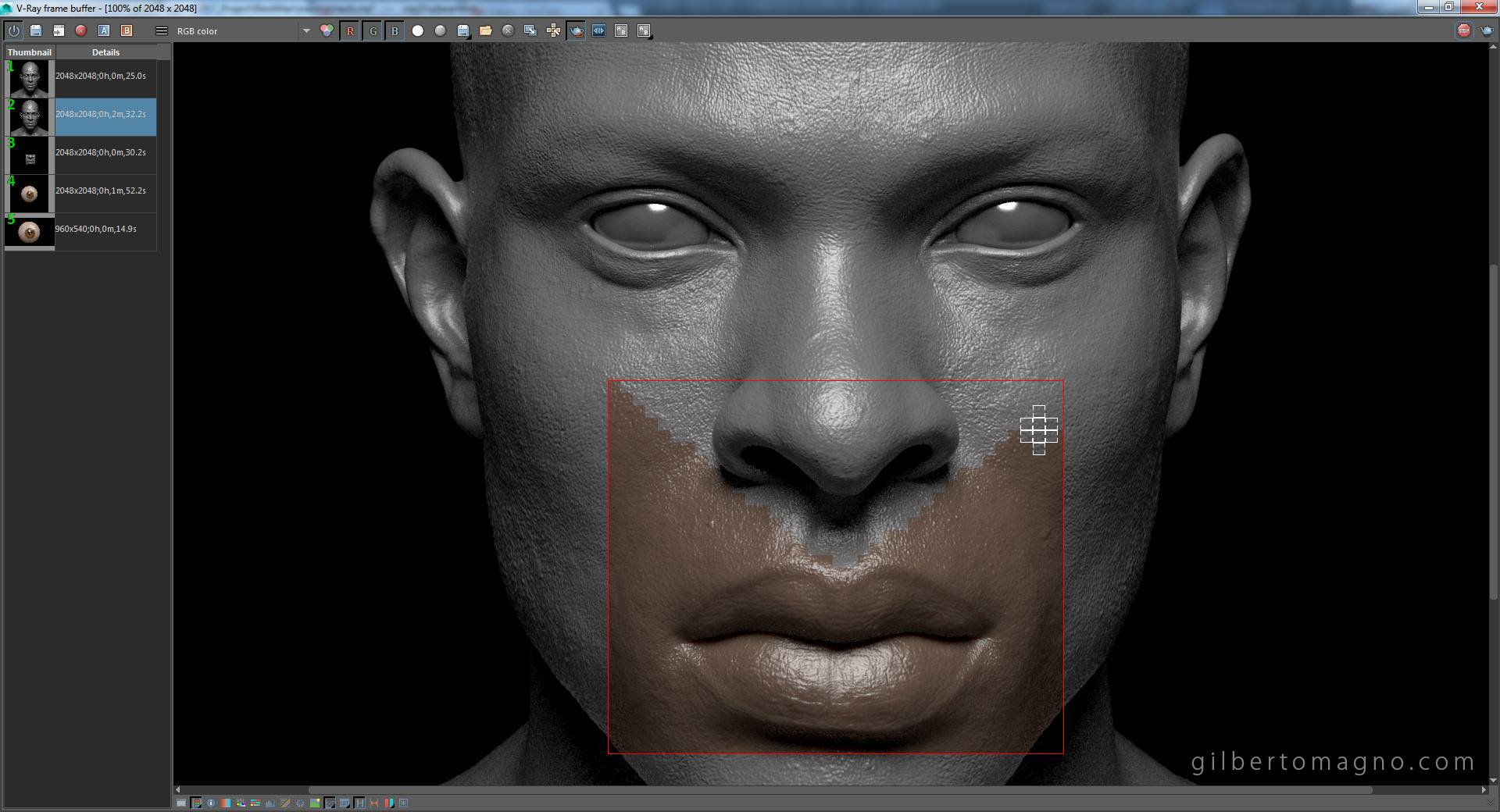Click the lens effects star icon
Viewport: 1500px width, 812px height.
pyautogui.click(x=404, y=803)
